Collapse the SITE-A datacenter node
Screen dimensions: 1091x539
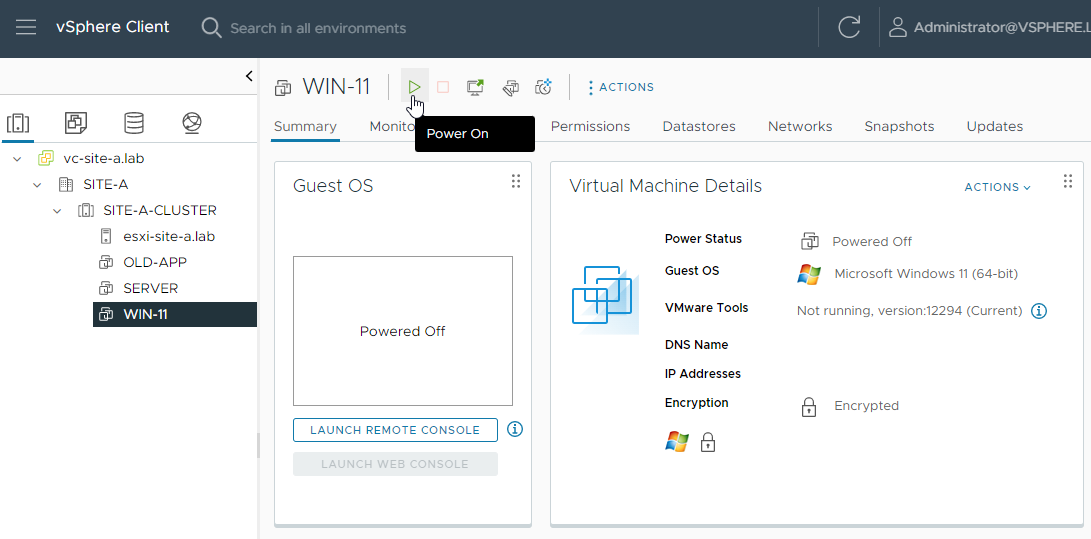point(38,184)
